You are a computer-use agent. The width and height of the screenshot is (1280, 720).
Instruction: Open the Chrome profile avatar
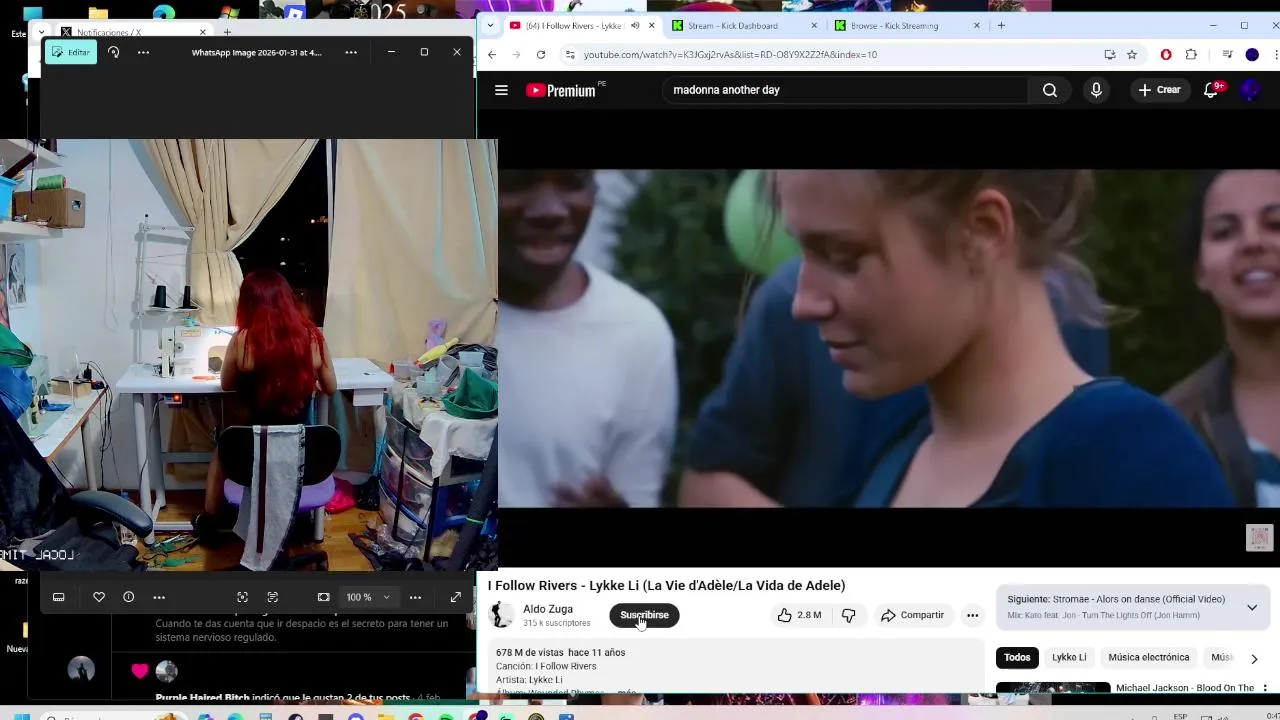pyautogui.click(x=1252, y=54)
